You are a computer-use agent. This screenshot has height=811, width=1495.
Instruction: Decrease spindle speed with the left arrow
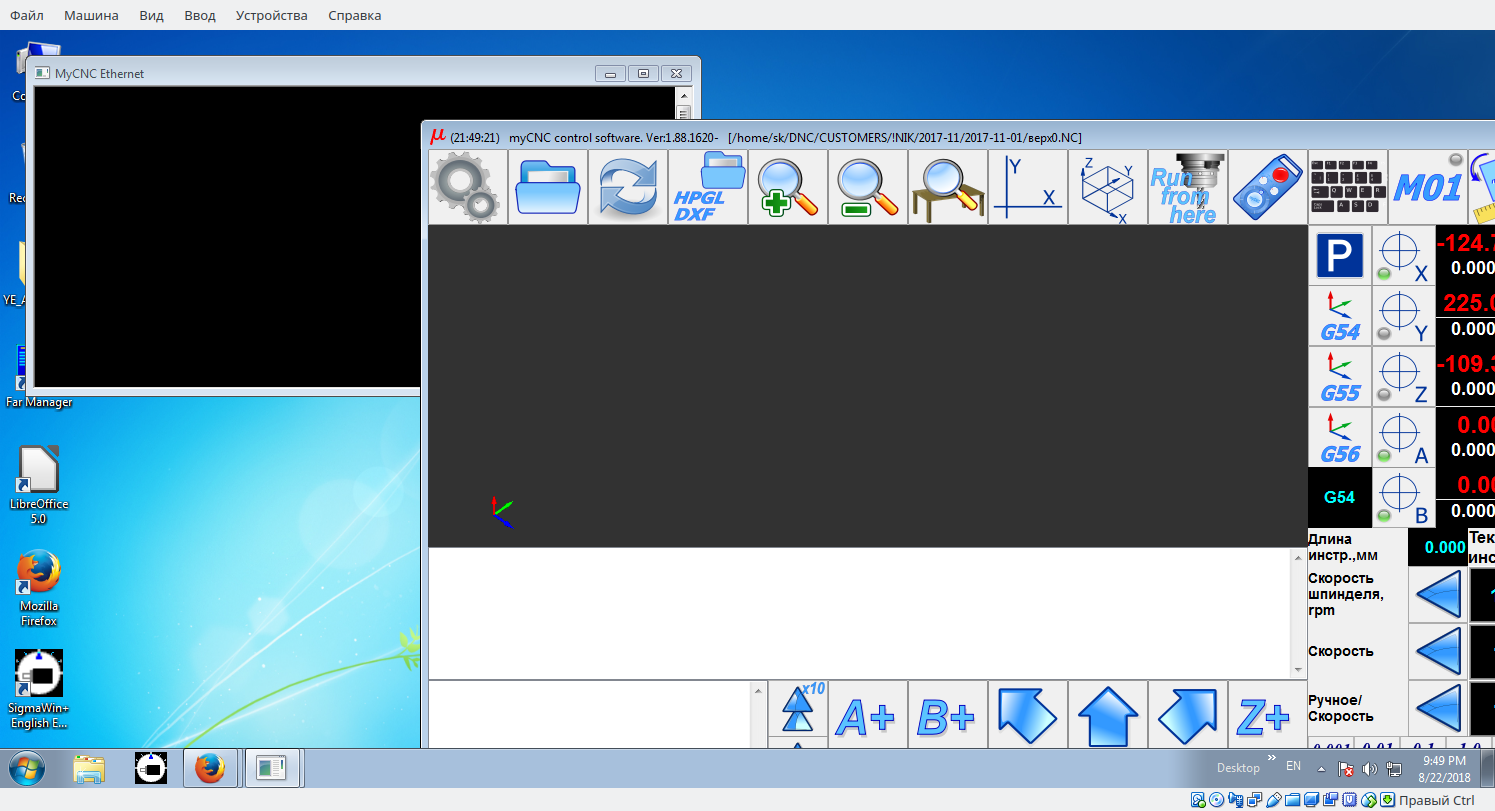pyautogui.click(x=1437, y=596)
